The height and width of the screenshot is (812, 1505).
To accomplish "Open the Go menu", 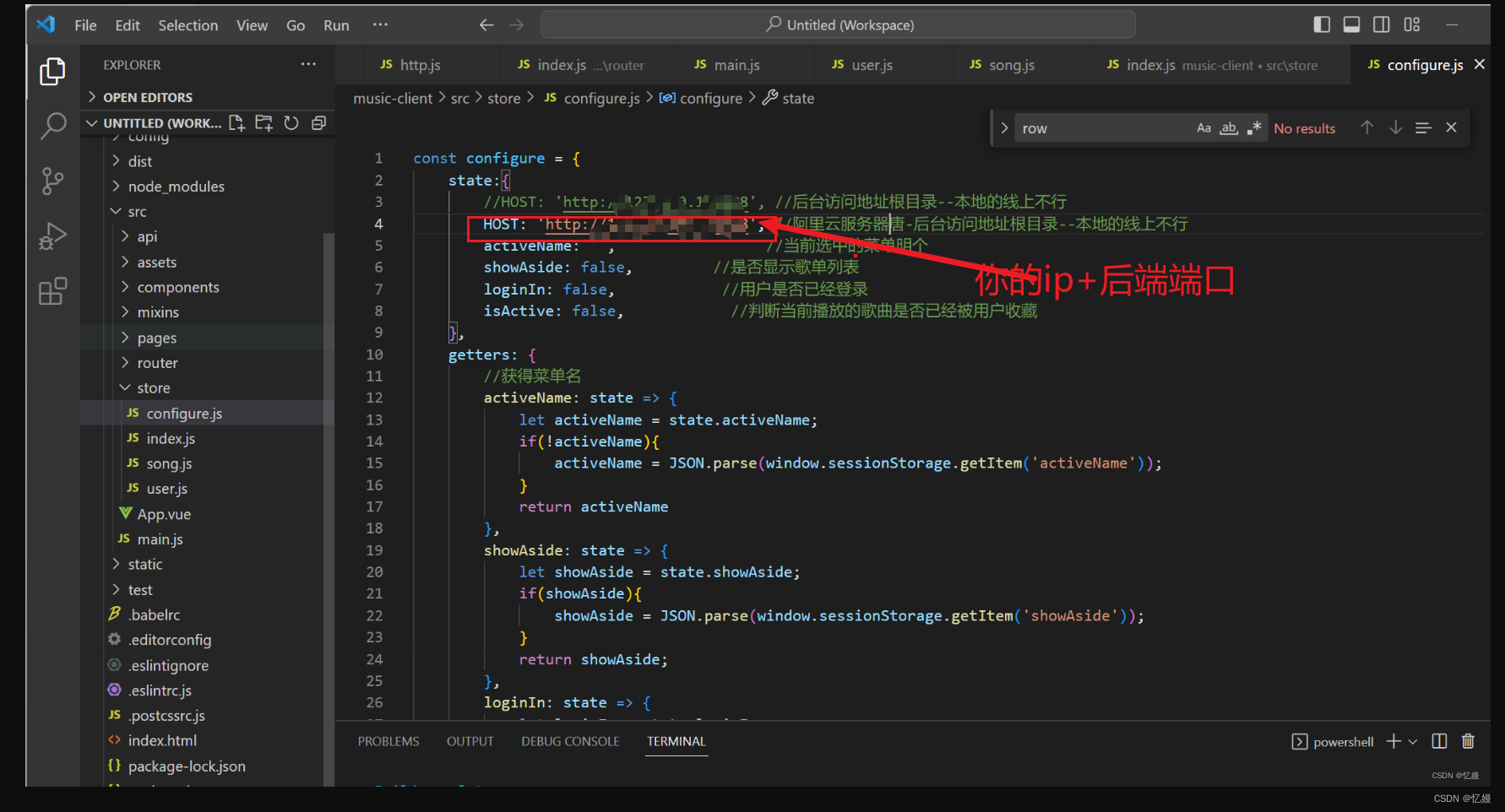I will [296, 25].
